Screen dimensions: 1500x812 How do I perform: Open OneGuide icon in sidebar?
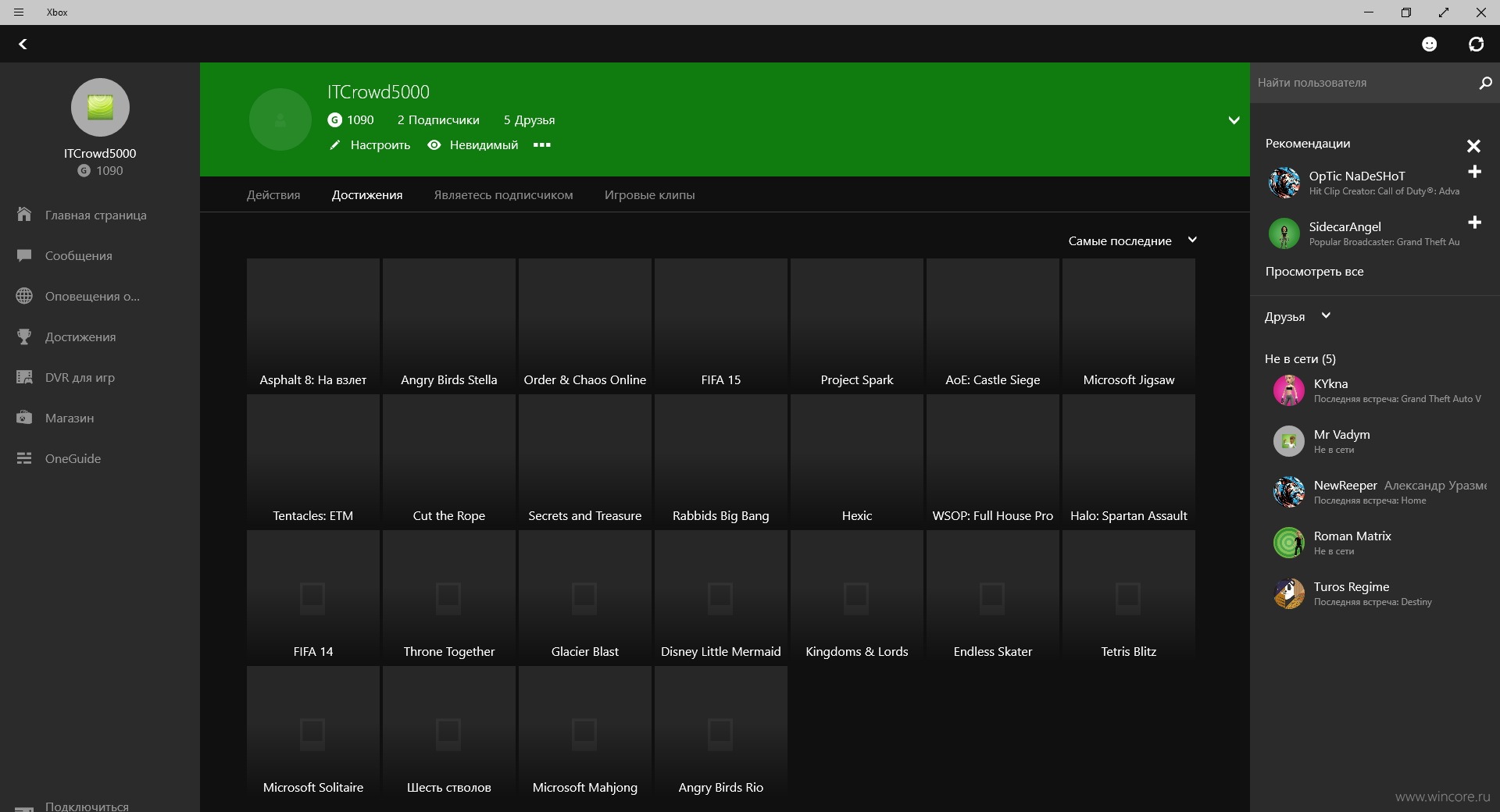[x=24, y=458]
